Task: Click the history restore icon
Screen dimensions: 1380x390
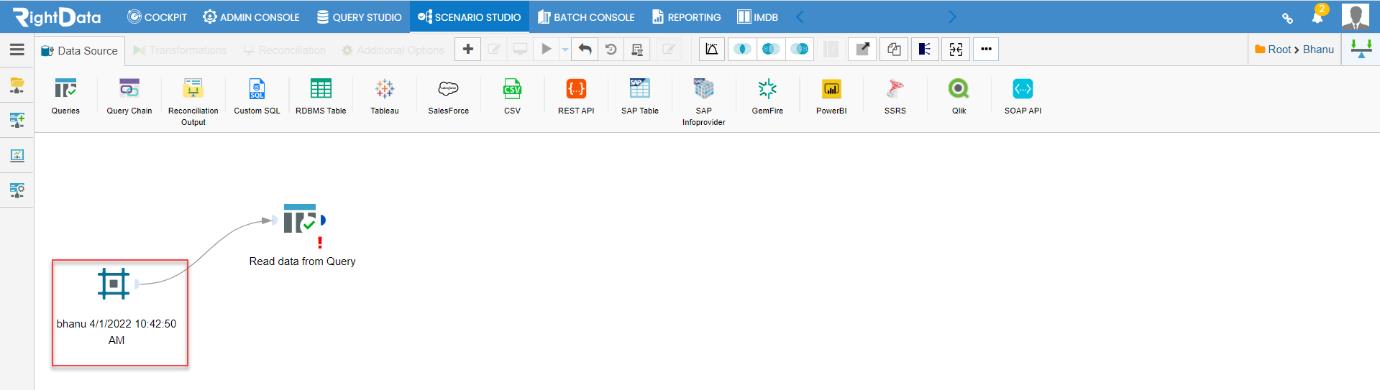Action: pyautogui.click(x=610, y=49)
